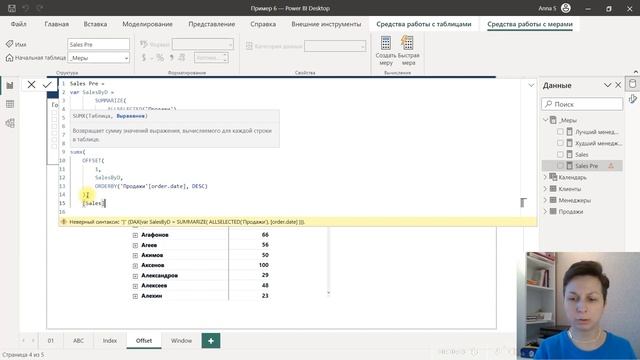Check the Sales Pre measure checkbox
Viewport: 640px width, 360px height.
pos(560,166)
